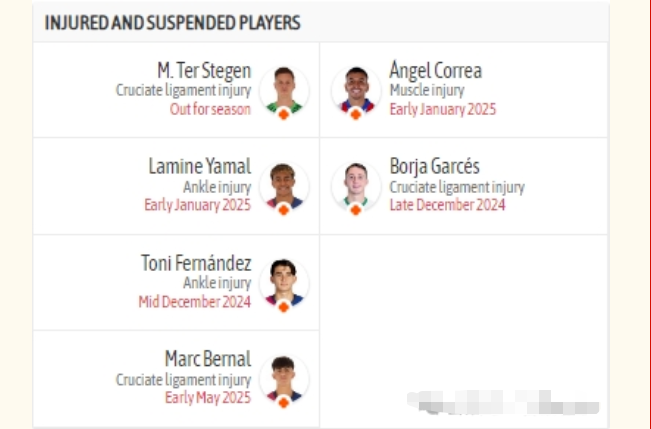View Toni Fernández's player photo

(x=283, y=281)
